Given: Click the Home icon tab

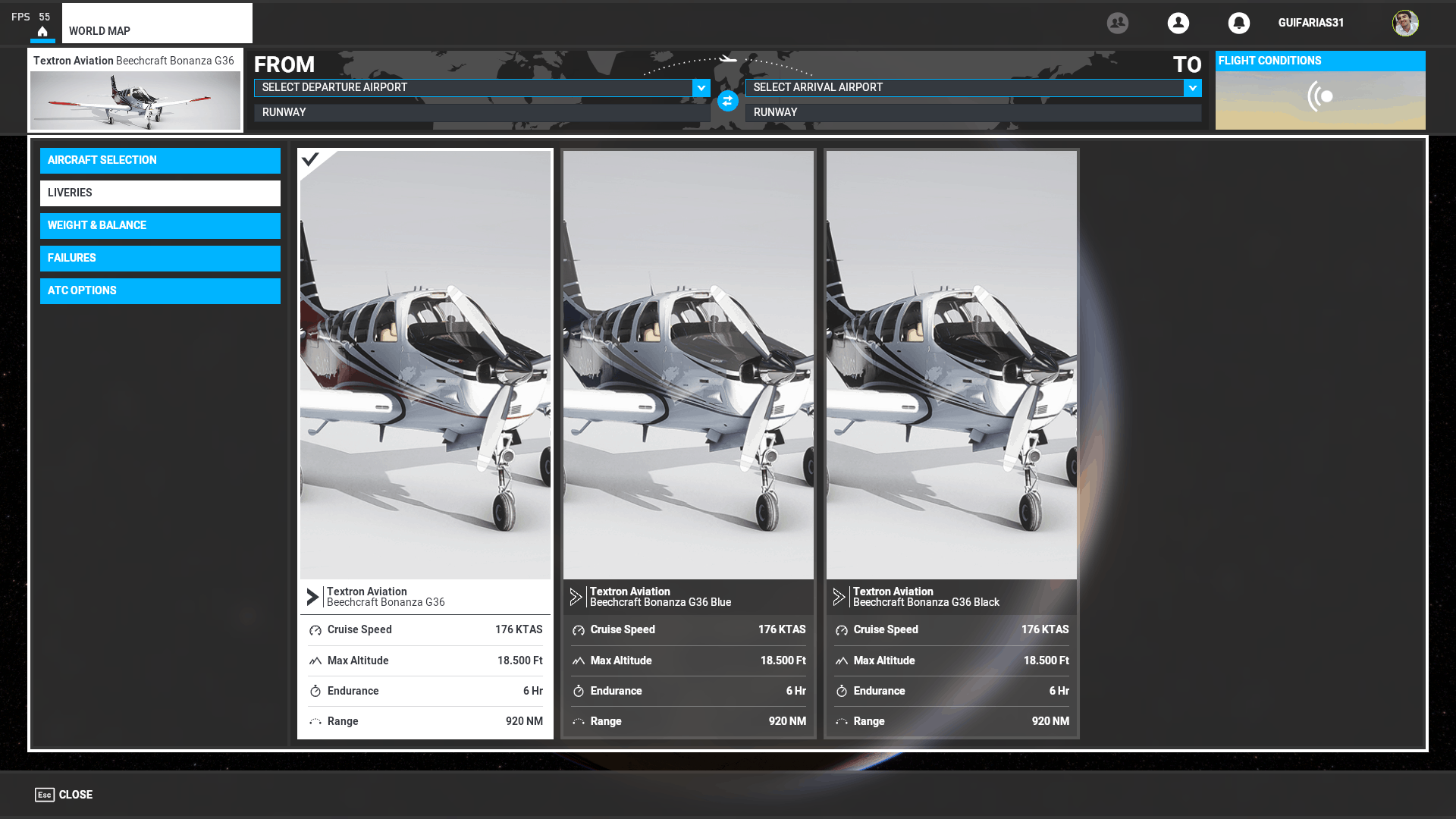Looking at the screenshot, I should pyautogui.click(x=42, y=31).
